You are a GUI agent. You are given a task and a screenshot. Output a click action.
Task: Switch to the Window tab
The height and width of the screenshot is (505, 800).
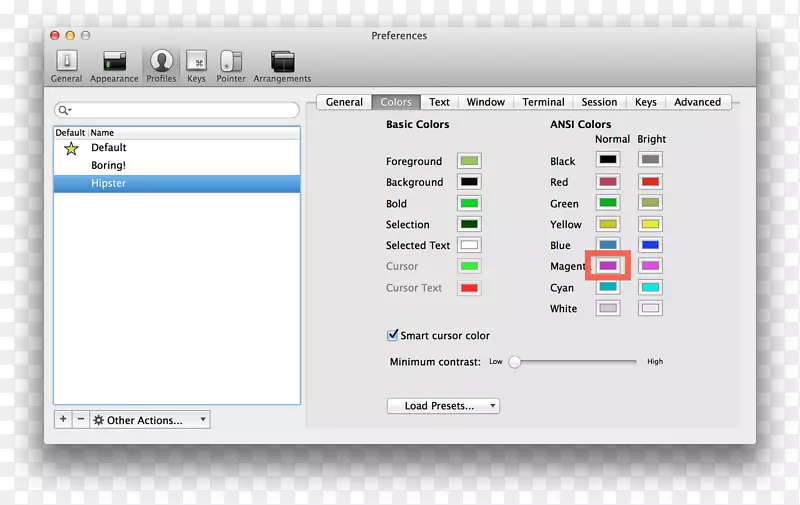coord(486,102)
